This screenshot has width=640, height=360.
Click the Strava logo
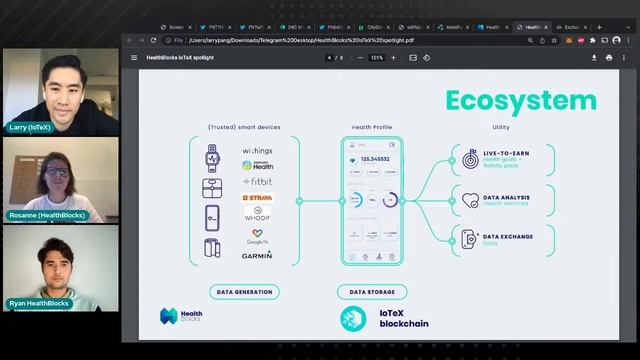(257, 198)
